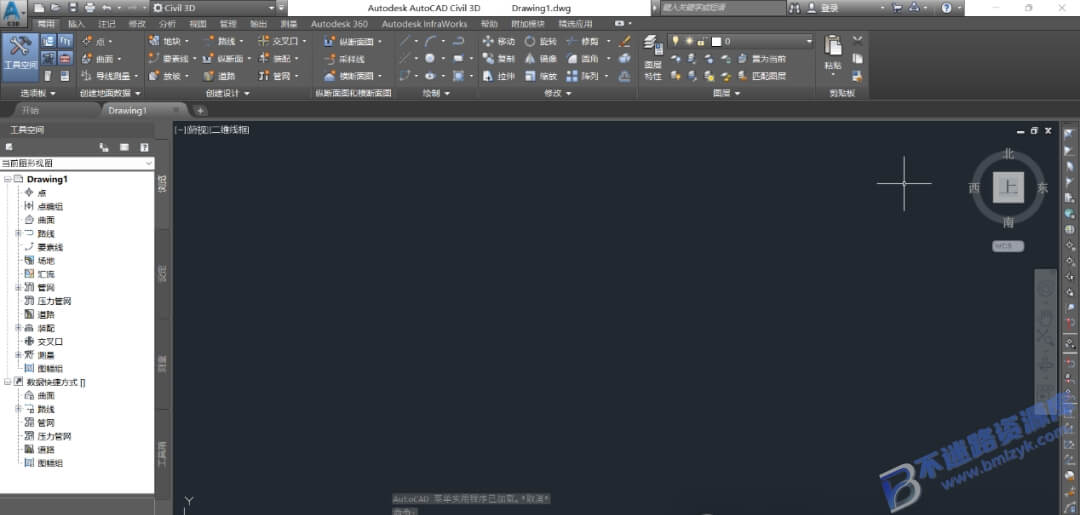
Task: Click the WCS coordinate system button
Action: pyautogui.click(x=1008, y=246)
